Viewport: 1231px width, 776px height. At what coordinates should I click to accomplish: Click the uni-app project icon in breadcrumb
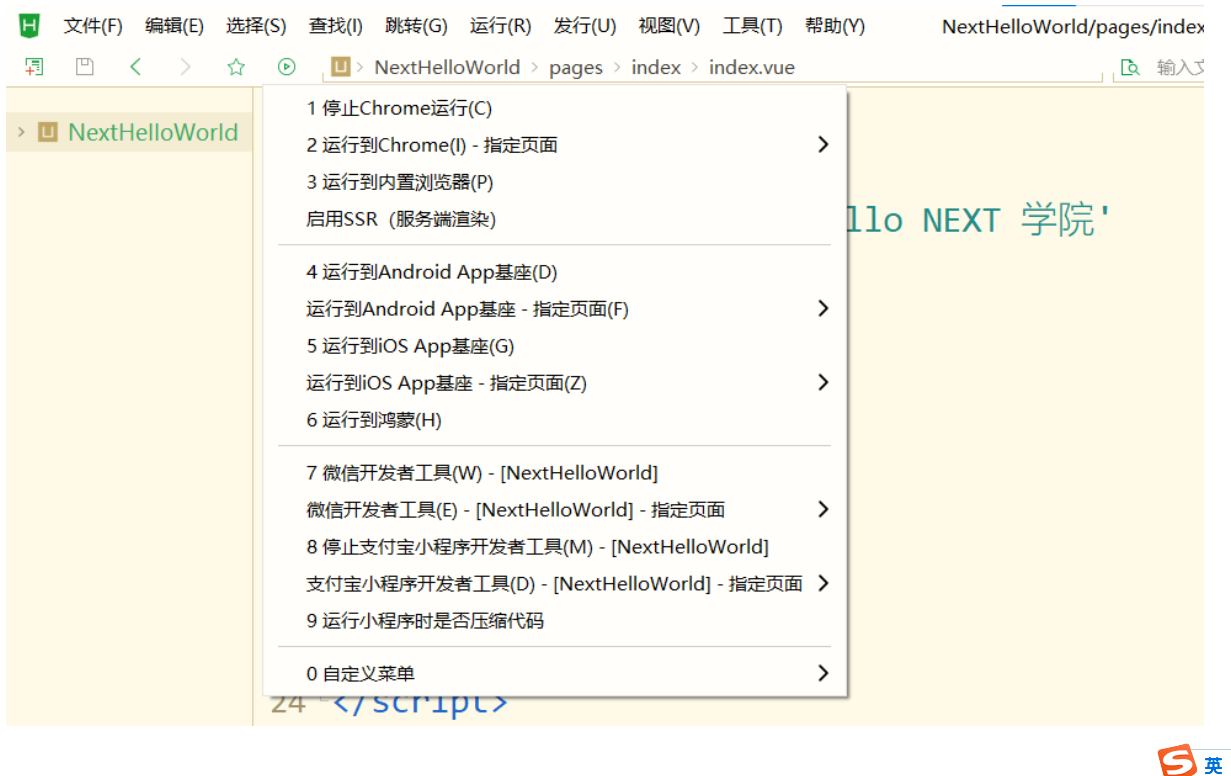pos(341,67)
